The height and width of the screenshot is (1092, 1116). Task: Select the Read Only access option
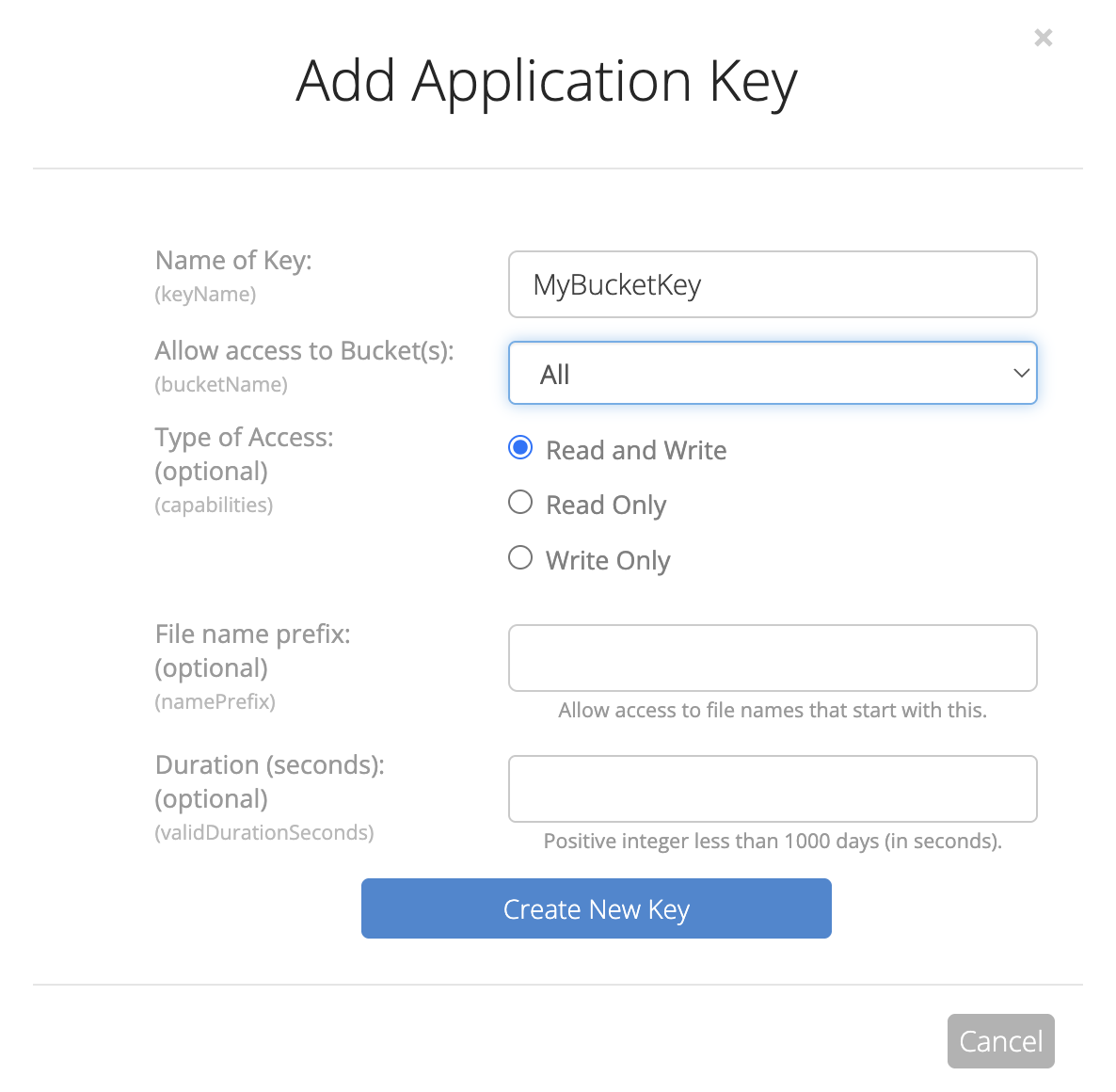(519, 503)
